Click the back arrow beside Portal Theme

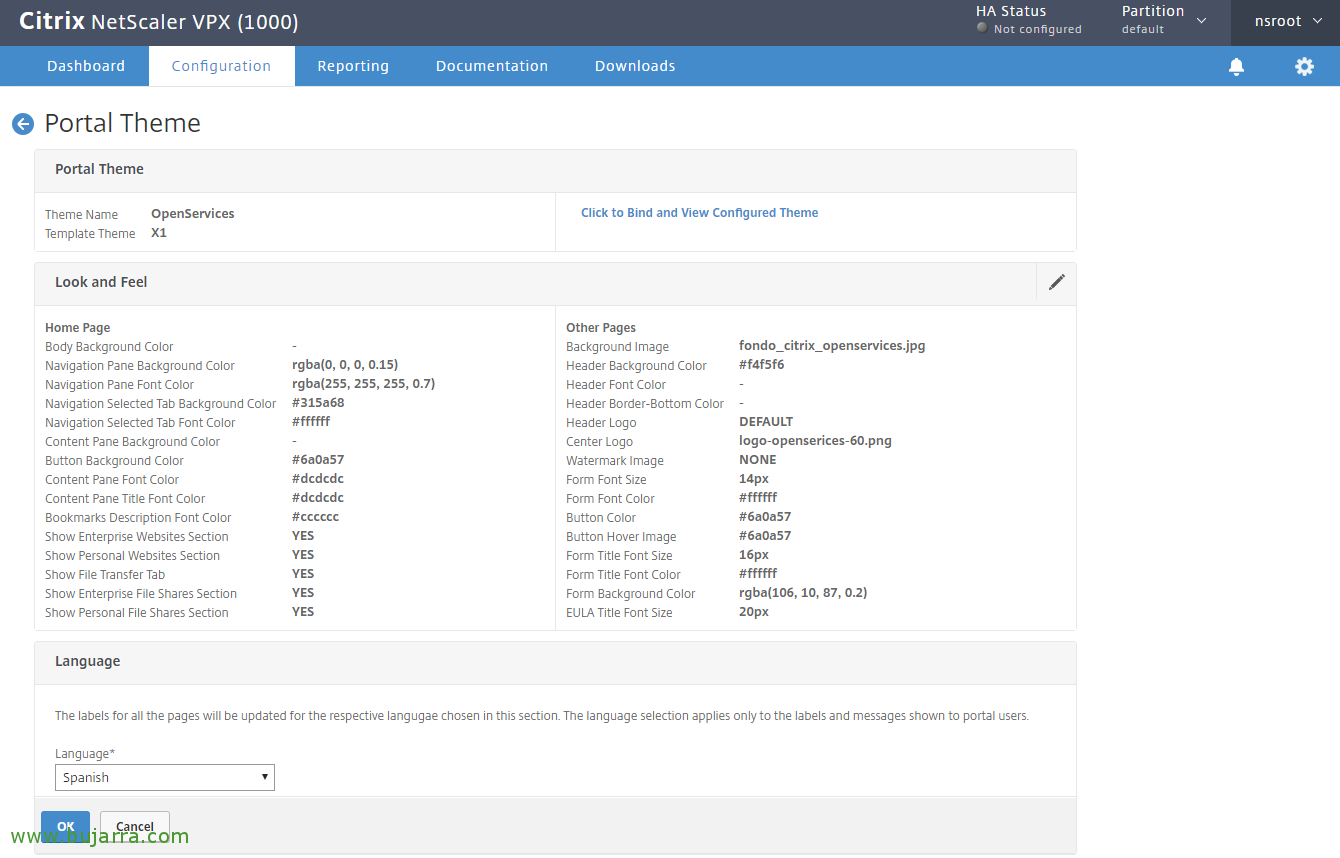(x=23, y=124)
